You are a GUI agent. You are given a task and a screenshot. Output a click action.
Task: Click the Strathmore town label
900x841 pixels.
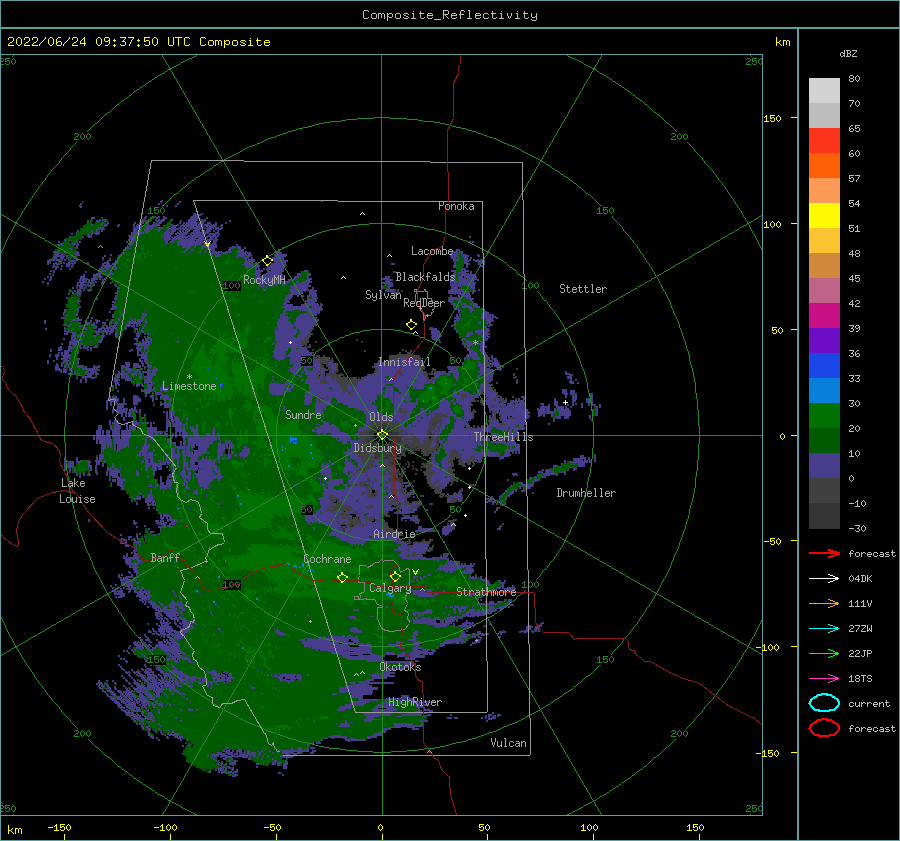pos(486,592)
